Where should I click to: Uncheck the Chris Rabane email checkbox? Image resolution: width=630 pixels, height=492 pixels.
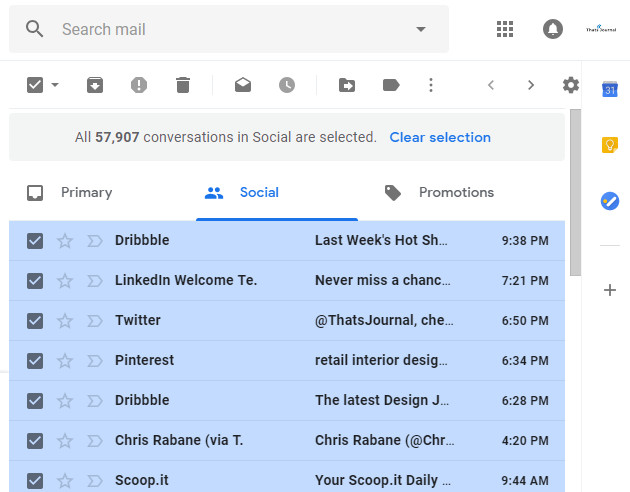[x=35, y=441]
